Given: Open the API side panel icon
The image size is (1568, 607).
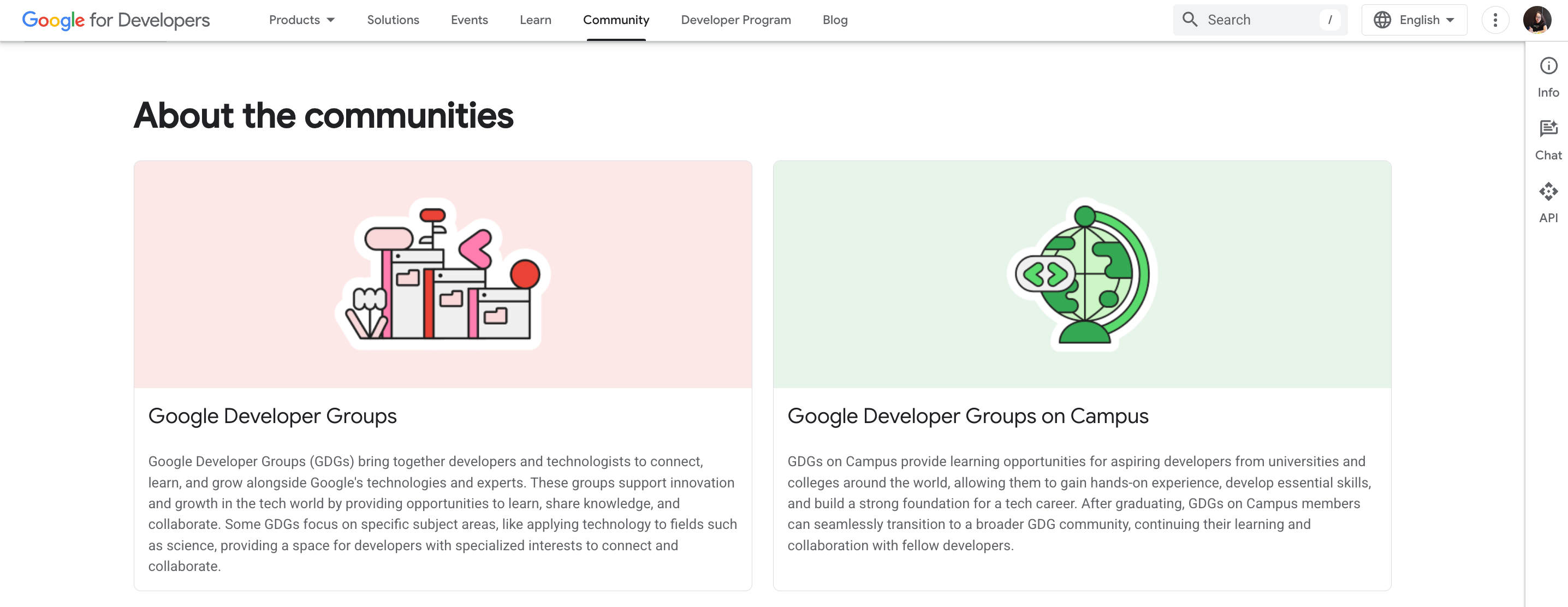Looking at the screenshot, I should coord(1548,192).
